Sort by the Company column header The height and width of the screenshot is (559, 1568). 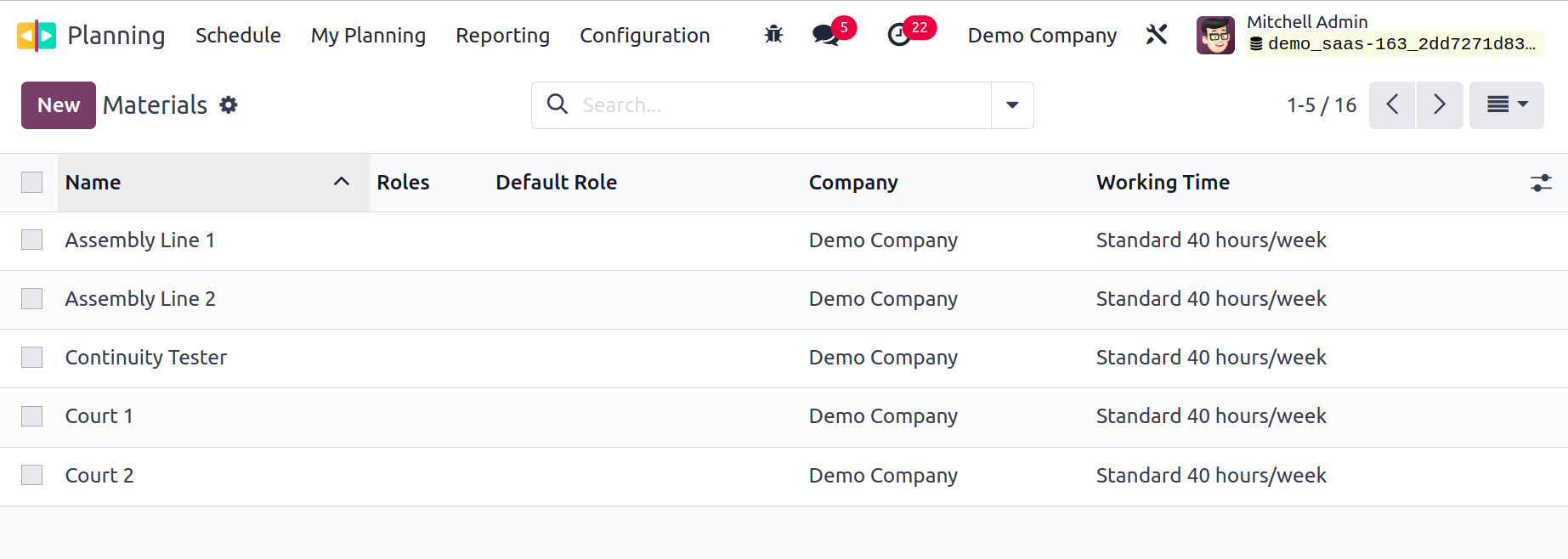click(853, 183)
